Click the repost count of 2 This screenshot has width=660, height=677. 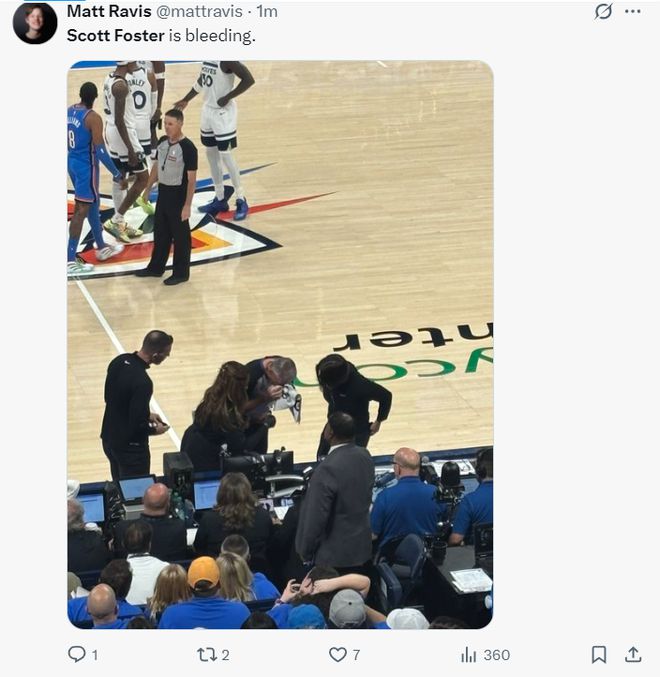click(x=225, y=655)
